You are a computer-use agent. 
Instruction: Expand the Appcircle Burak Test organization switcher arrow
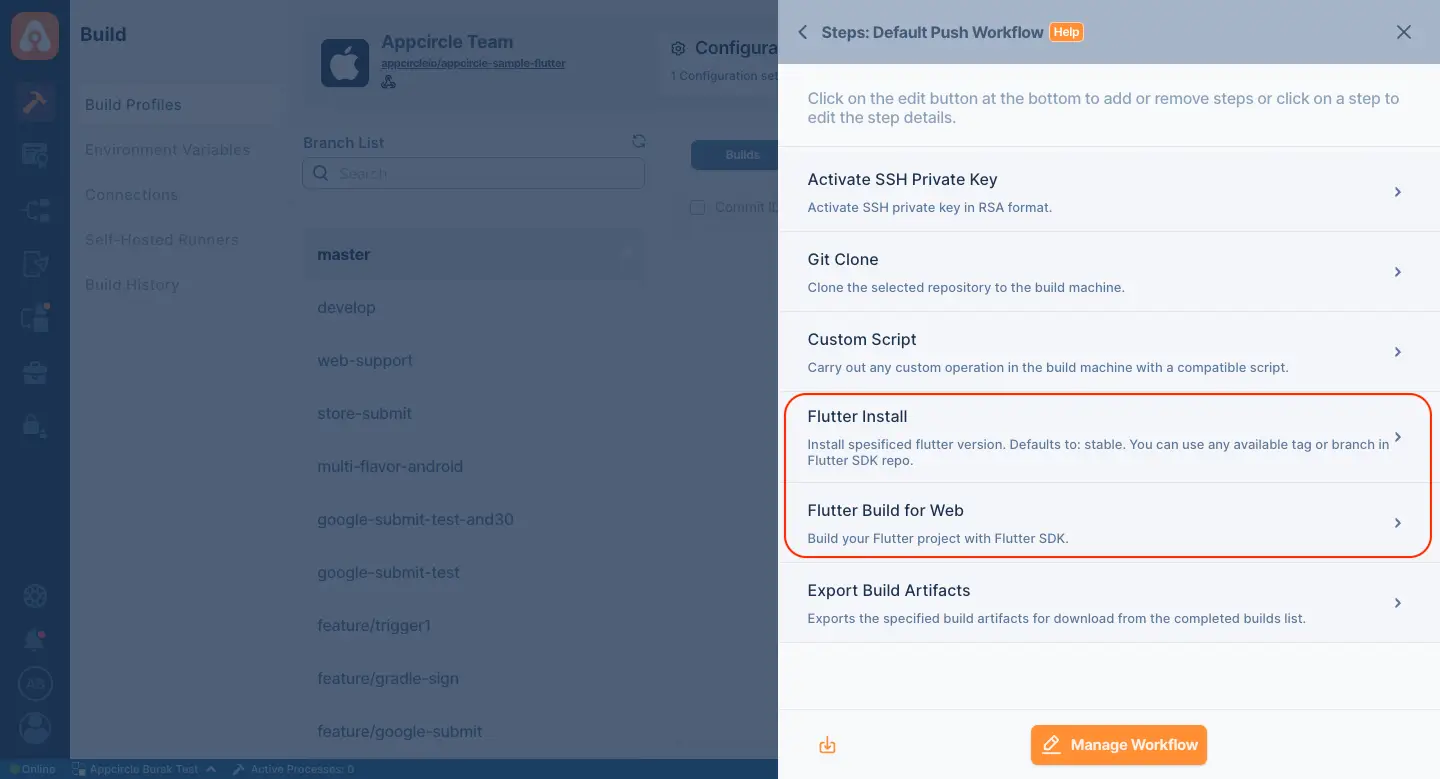[x=211, y=769]
